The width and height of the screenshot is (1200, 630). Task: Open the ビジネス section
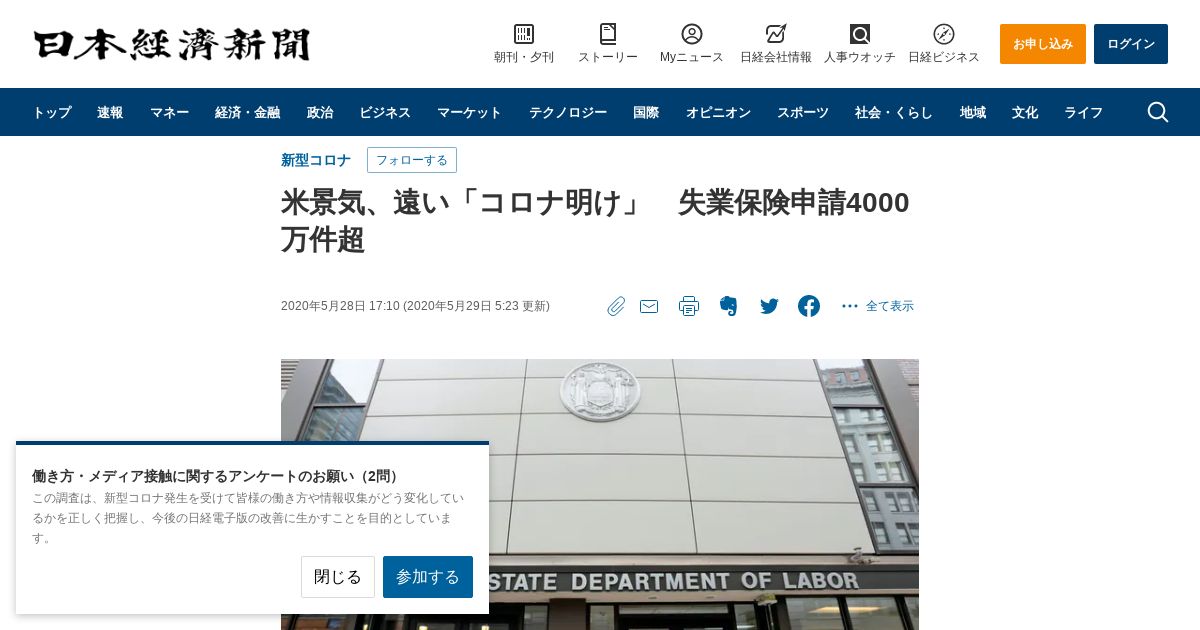pos(385,113)
